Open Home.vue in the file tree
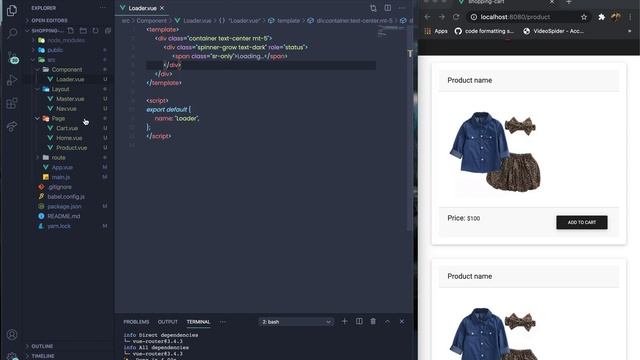This screenshot has height=360, width=640. coord(69,138)
